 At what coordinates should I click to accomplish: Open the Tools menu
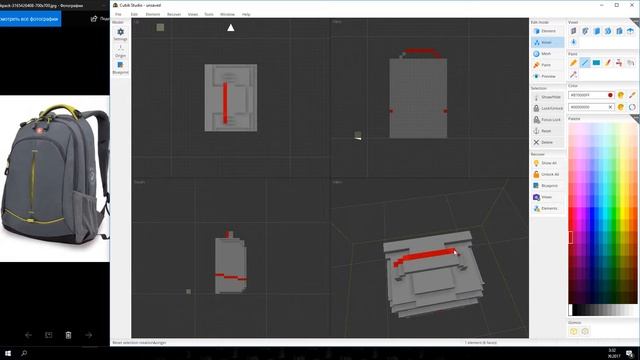(x=209, y=14)
